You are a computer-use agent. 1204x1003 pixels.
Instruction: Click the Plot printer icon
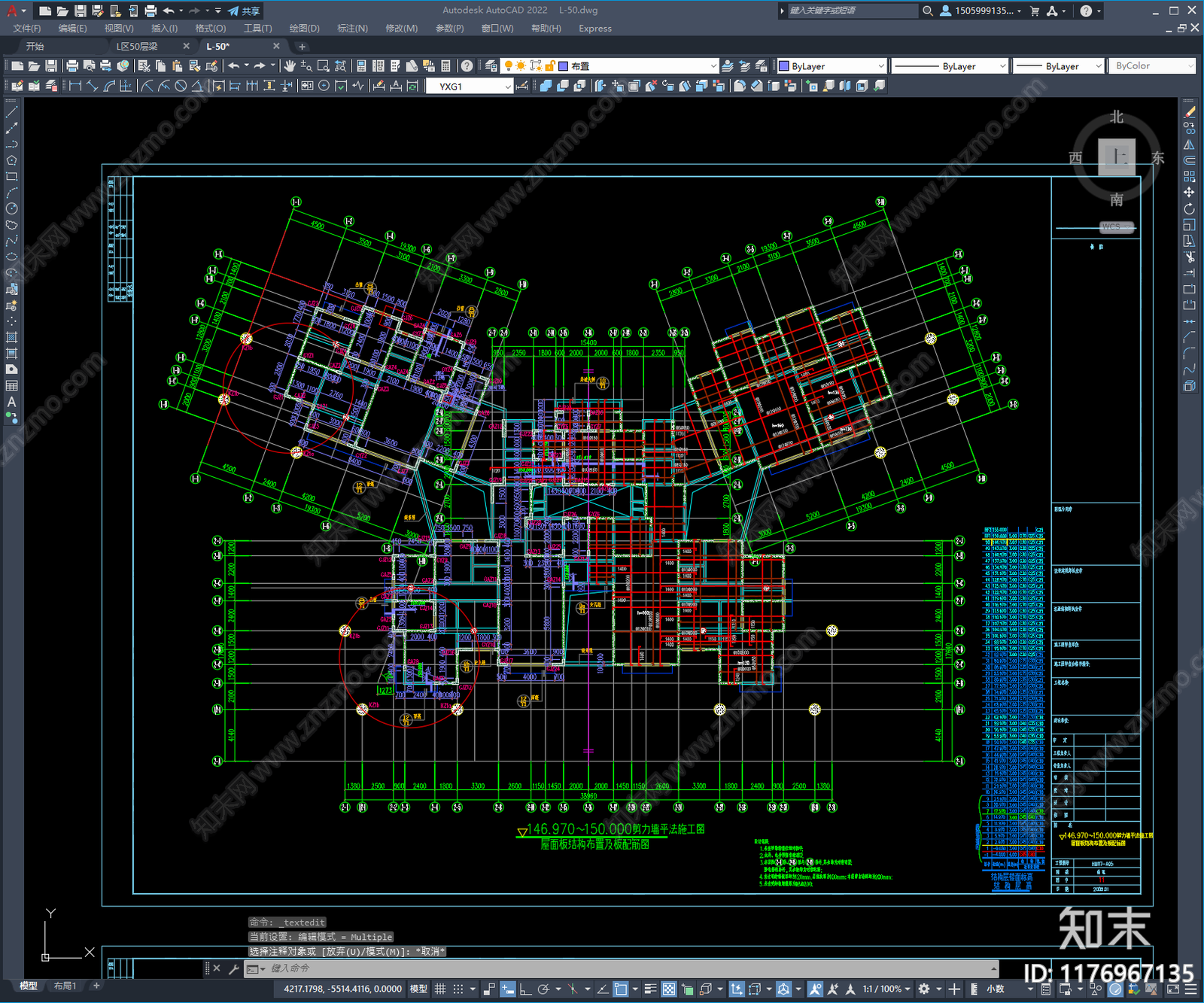point(72,66)
